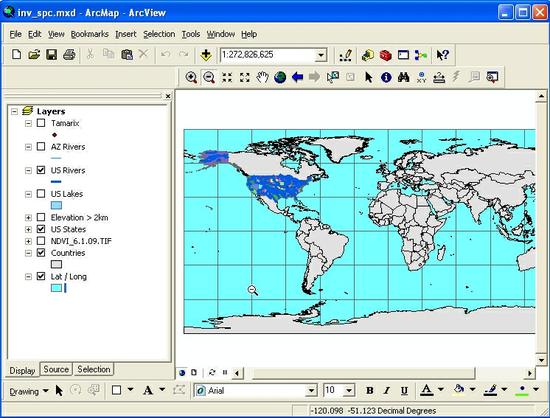Check the NDVI_6.1.09.TIF layer
550x418 pixels.
tap(41, 241)
